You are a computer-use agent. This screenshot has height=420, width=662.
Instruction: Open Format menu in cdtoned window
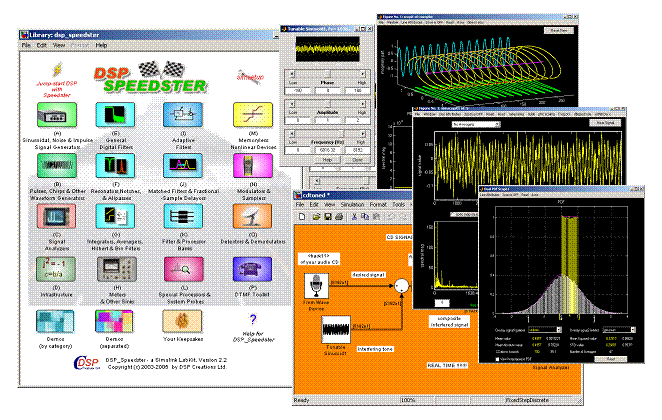(x=378, y=204)
